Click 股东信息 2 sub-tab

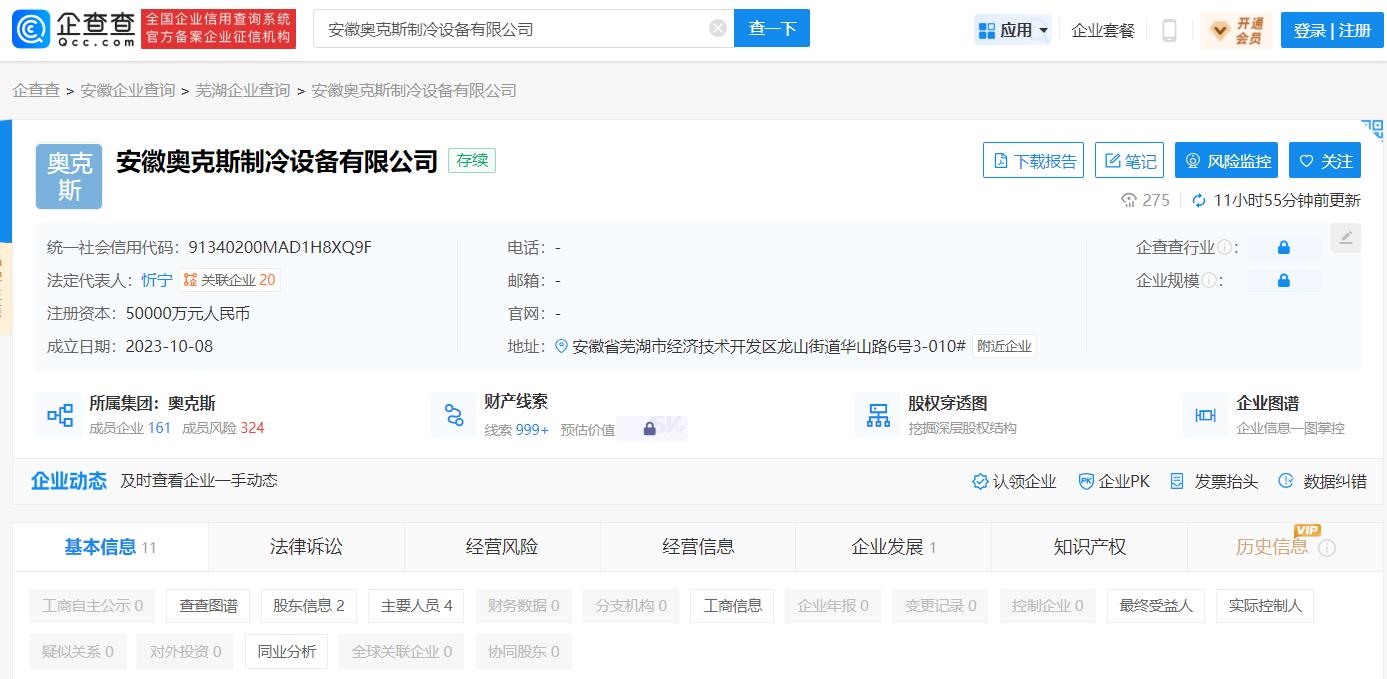tap(309, 605)
